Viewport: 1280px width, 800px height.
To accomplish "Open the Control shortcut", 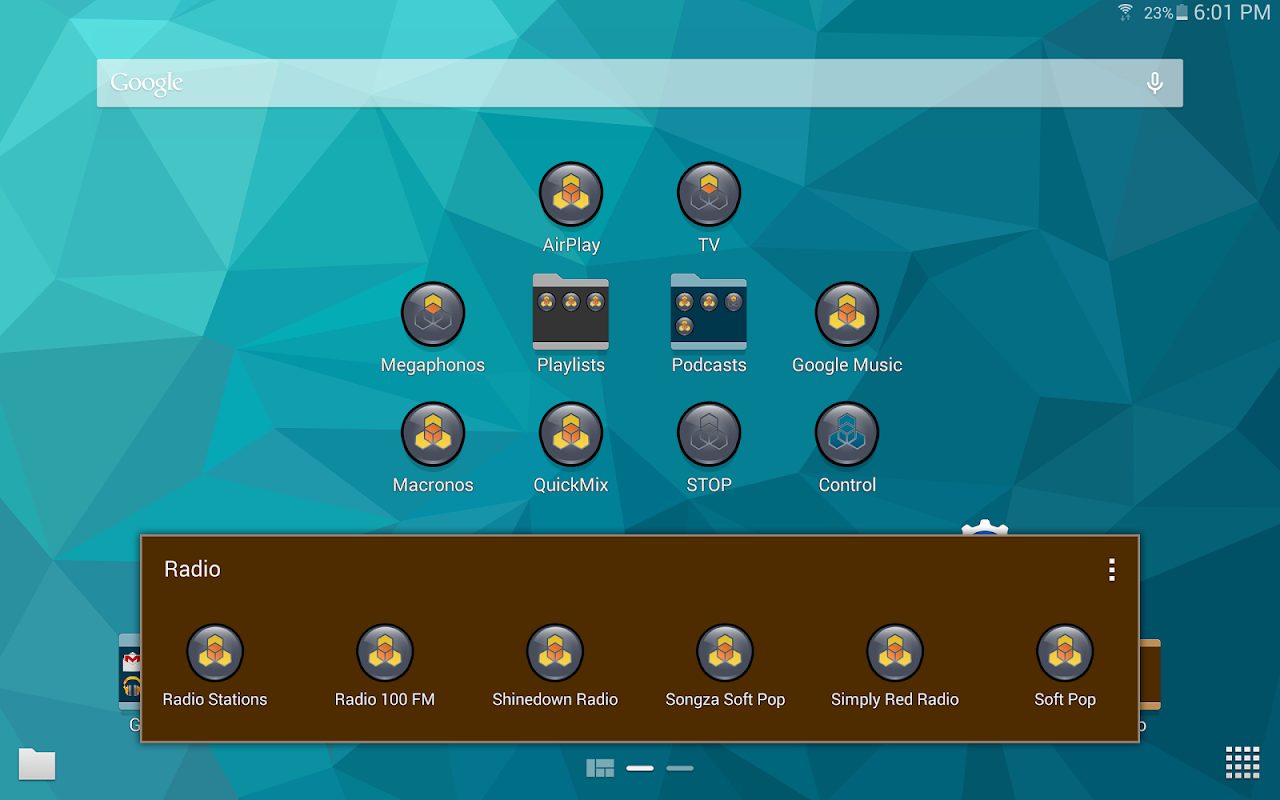I will (847, 435).
